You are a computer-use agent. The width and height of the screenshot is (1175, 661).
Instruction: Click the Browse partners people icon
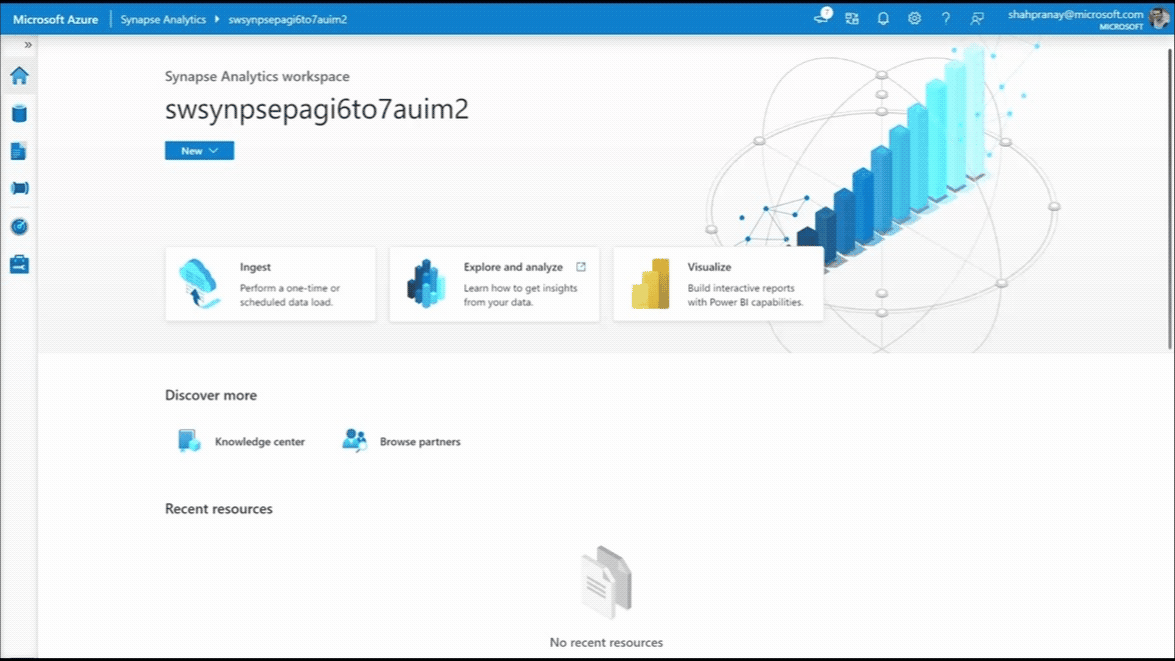[354, 440]
